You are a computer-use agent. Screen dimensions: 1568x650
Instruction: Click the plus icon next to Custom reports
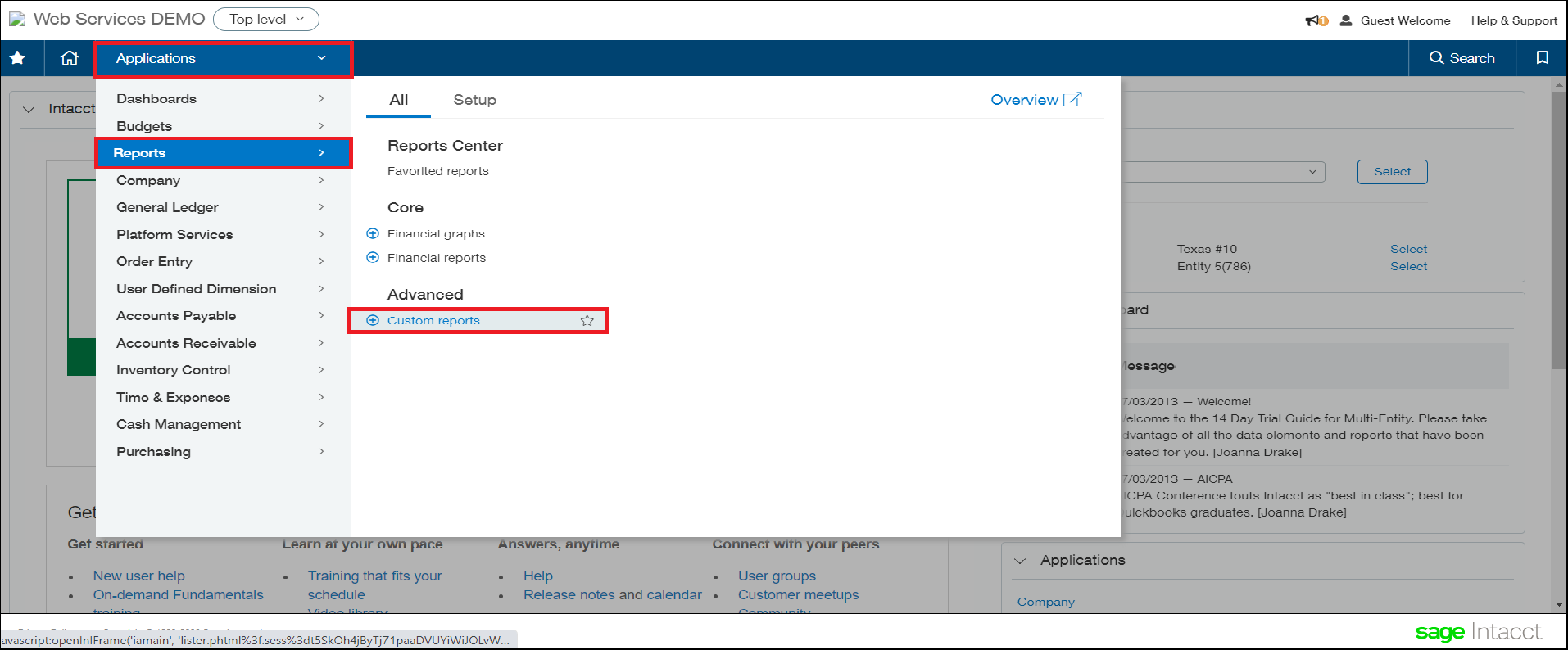[x=373, y=320]
